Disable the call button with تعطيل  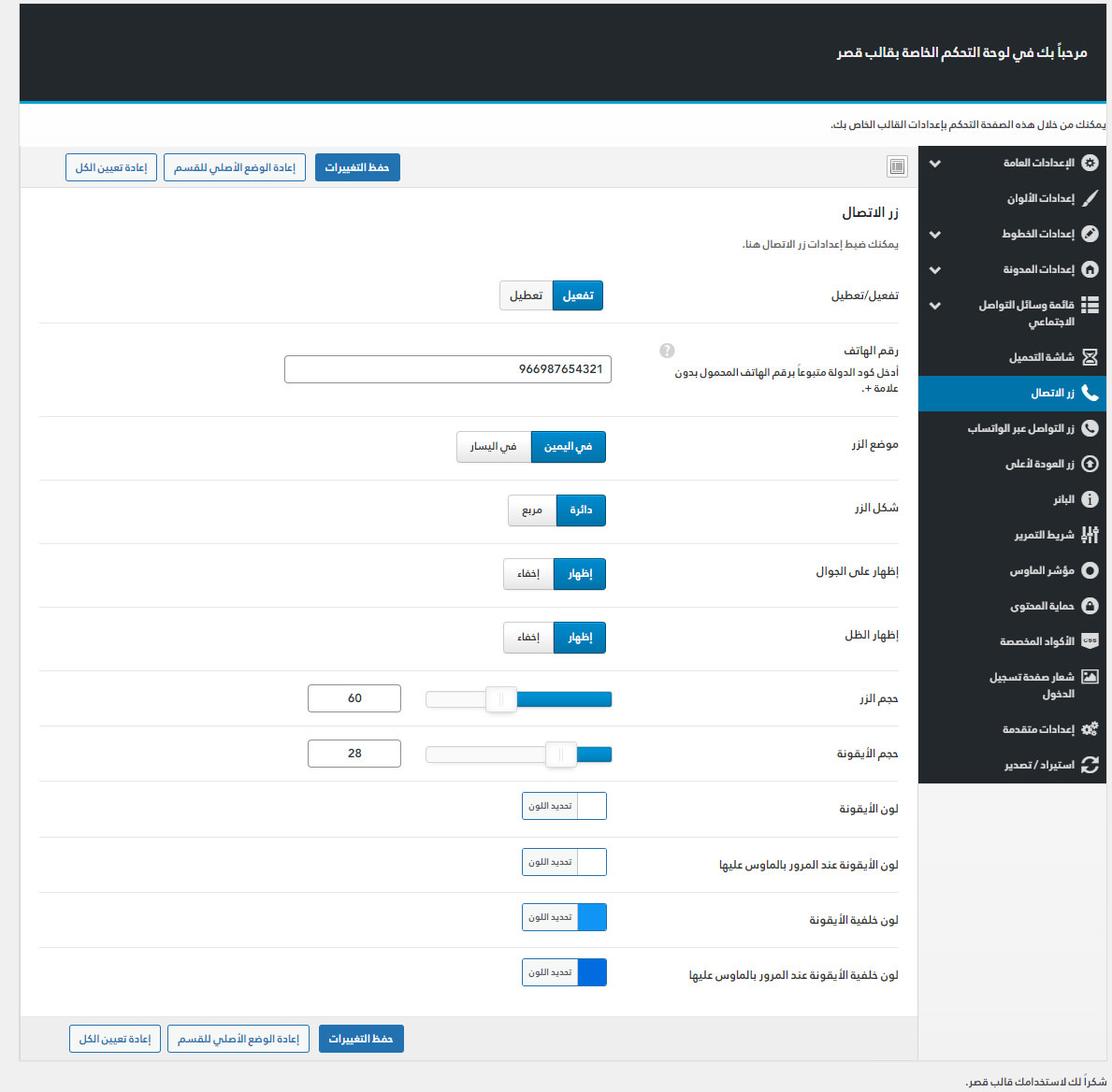tap(526, 295)
